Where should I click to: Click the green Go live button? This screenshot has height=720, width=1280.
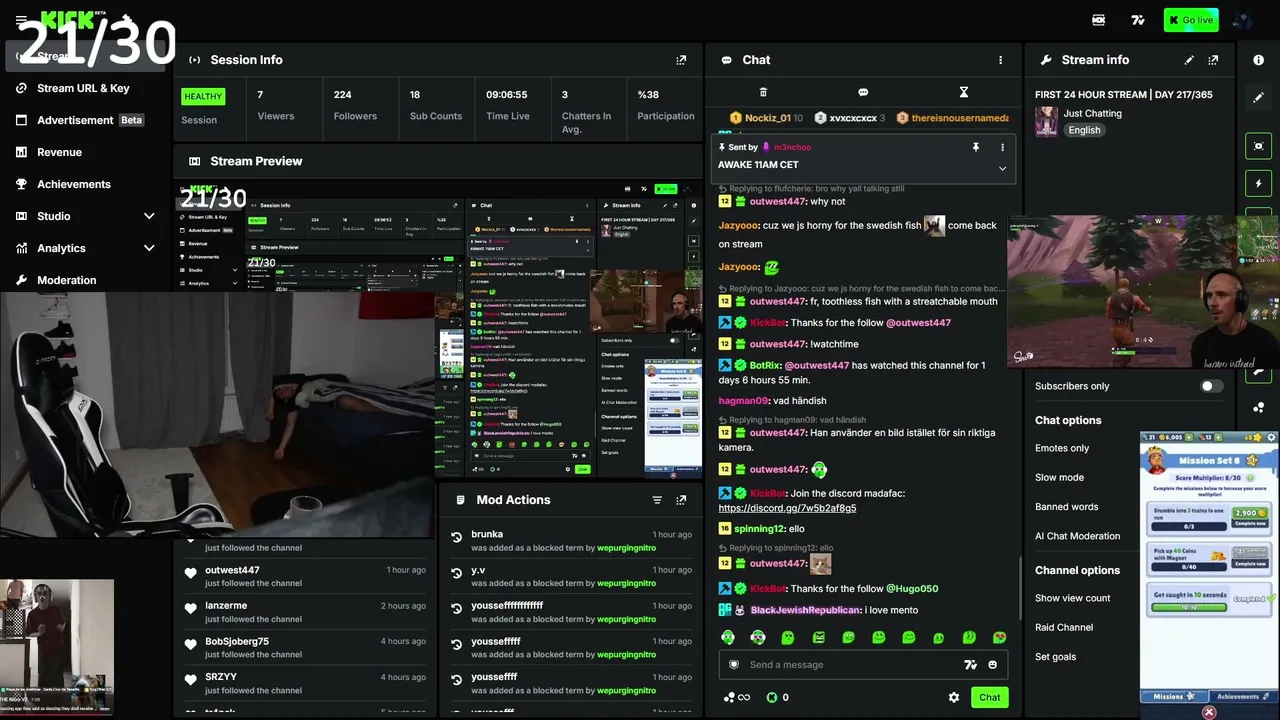click(x=1191, y=20)
